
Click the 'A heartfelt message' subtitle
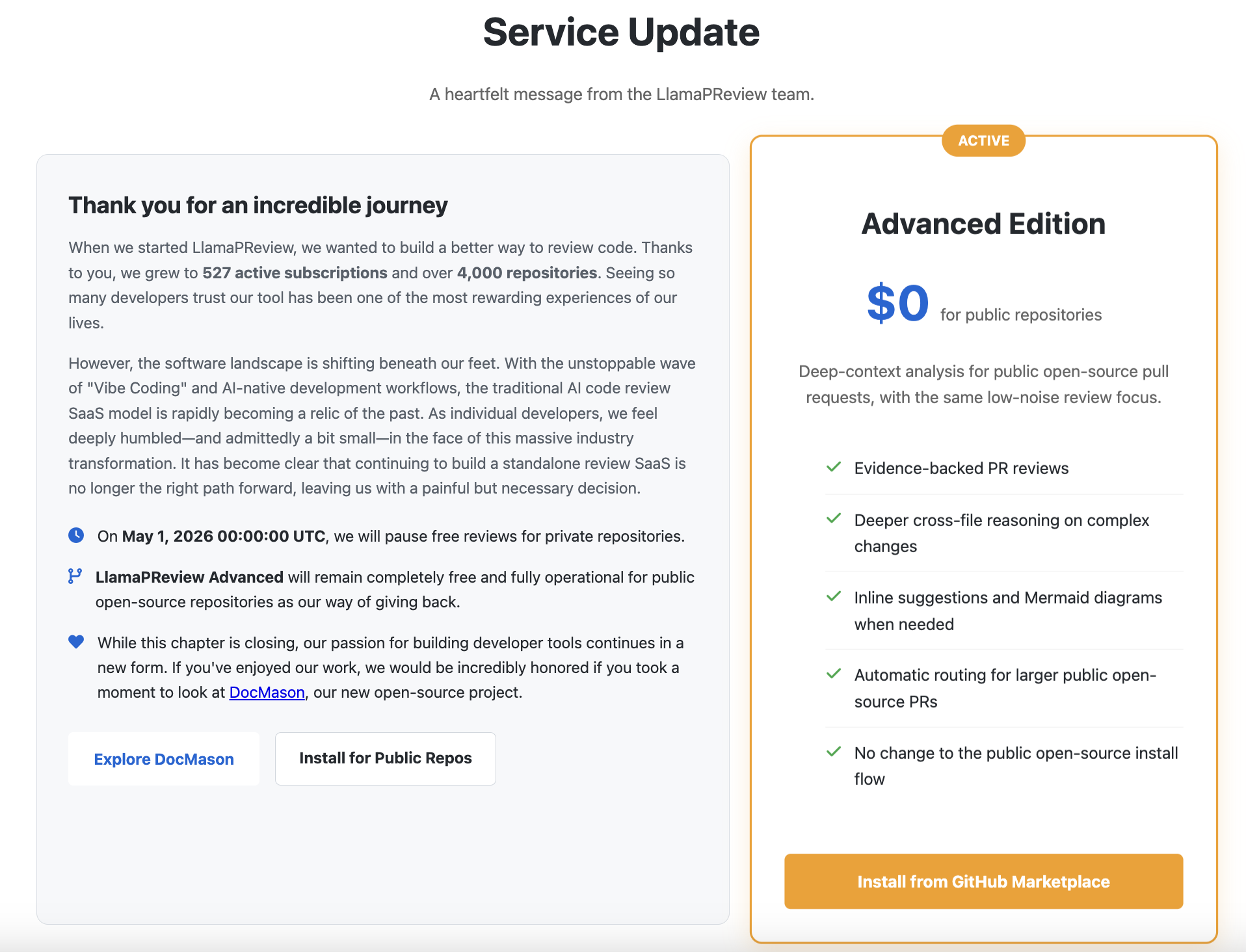point(621,94)
